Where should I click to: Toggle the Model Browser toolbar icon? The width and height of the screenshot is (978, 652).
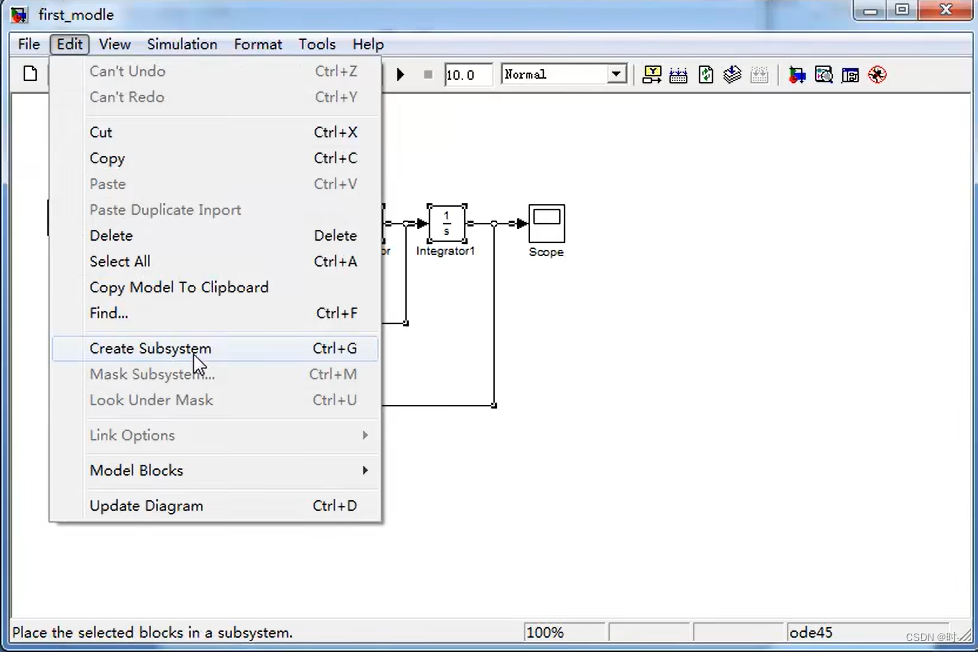tap(850, 74)
